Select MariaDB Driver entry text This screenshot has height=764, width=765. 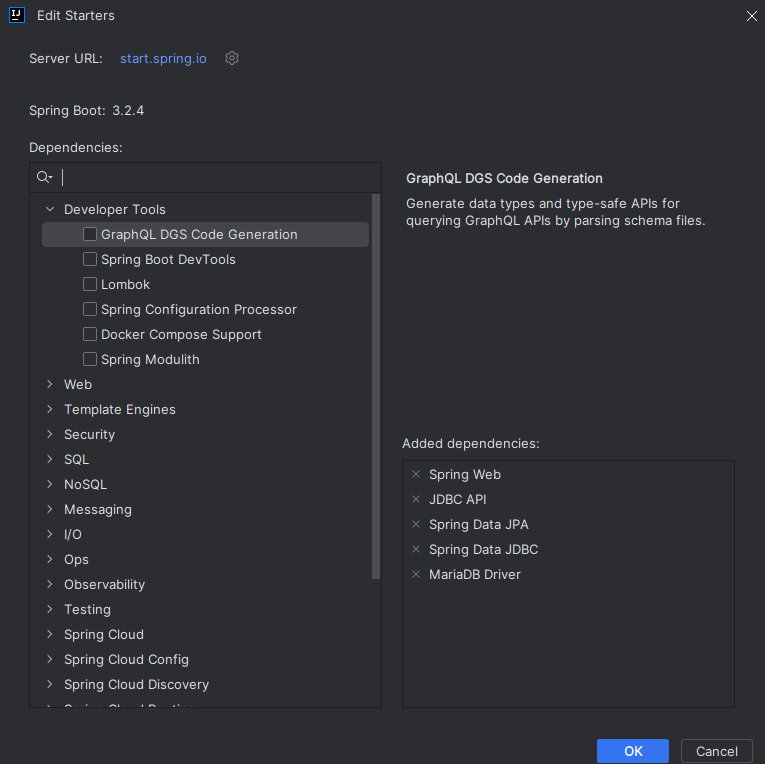tap(475, 574)
